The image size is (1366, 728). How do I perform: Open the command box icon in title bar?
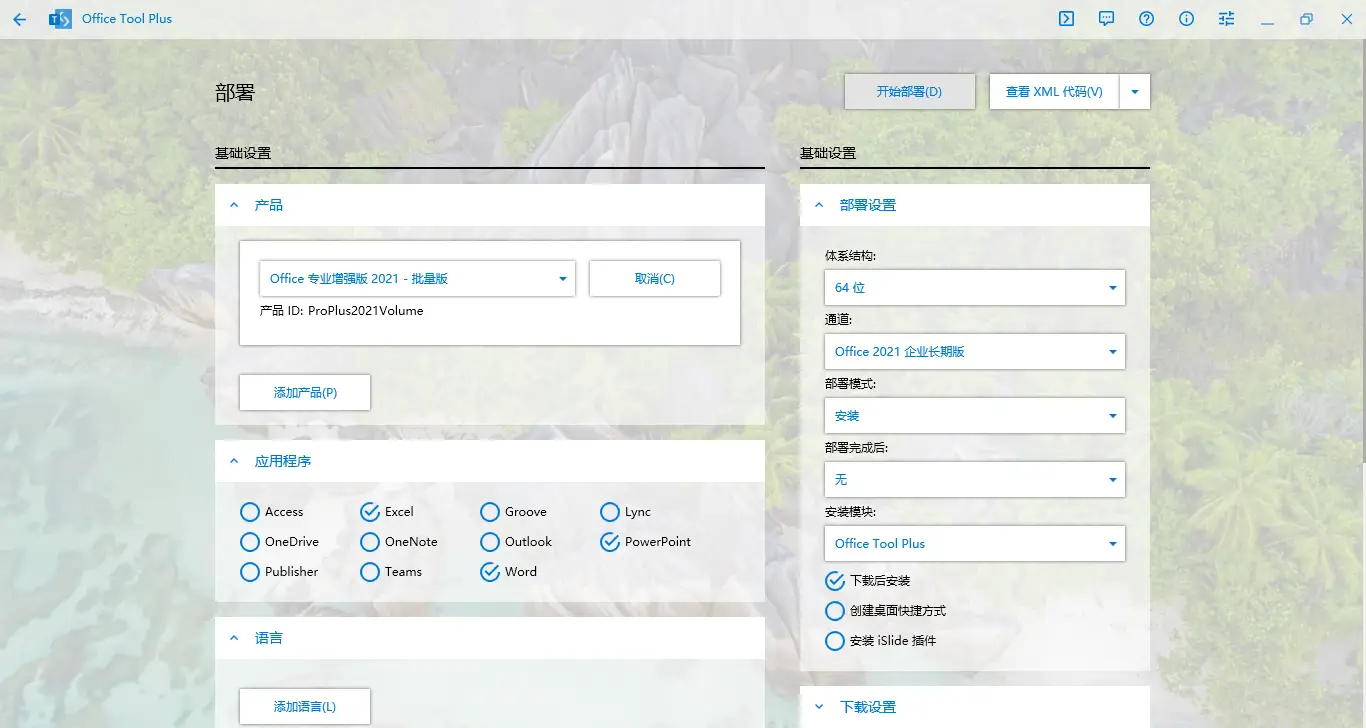pyautogui.click(x=1067, y=19)
